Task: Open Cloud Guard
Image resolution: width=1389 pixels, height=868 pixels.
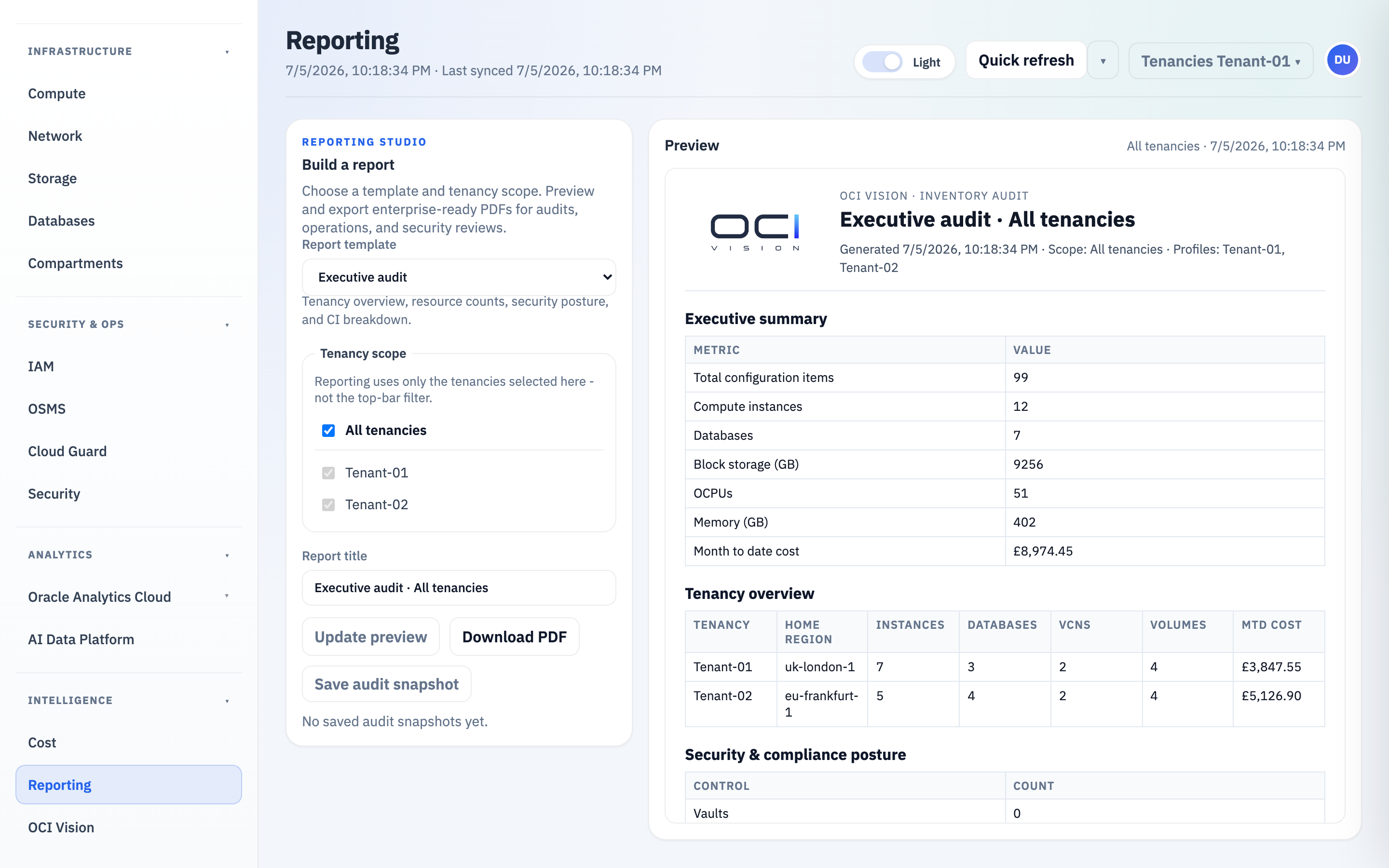Action: [x=129, y=451]
